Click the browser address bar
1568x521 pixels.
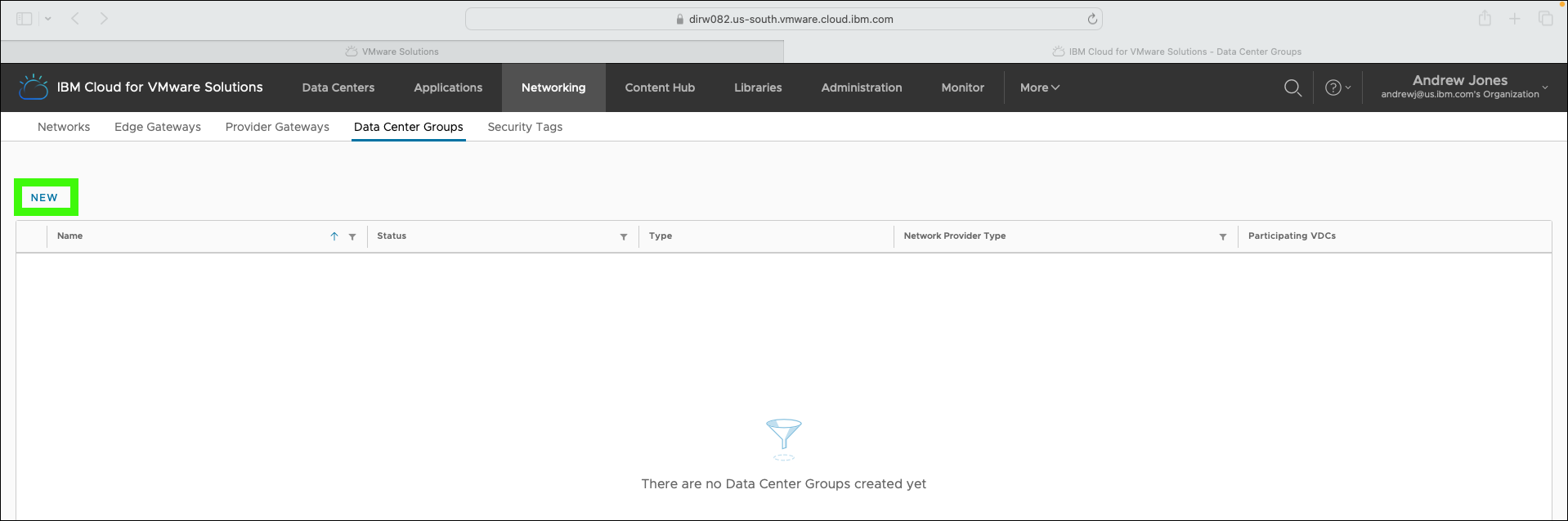[784, 19]
